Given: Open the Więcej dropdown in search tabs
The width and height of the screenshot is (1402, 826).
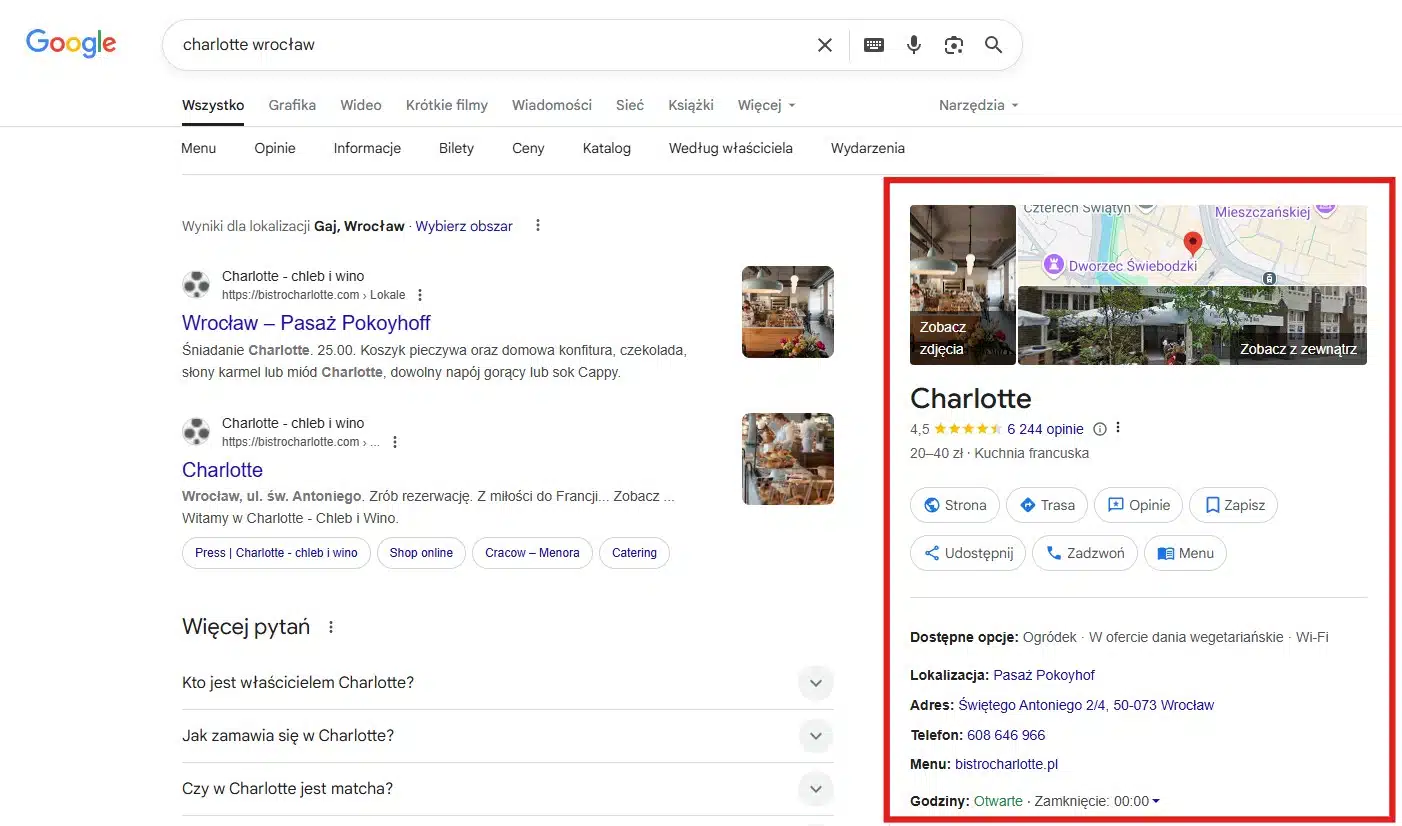Looking at the screenshot, I should tap(766, 105).
